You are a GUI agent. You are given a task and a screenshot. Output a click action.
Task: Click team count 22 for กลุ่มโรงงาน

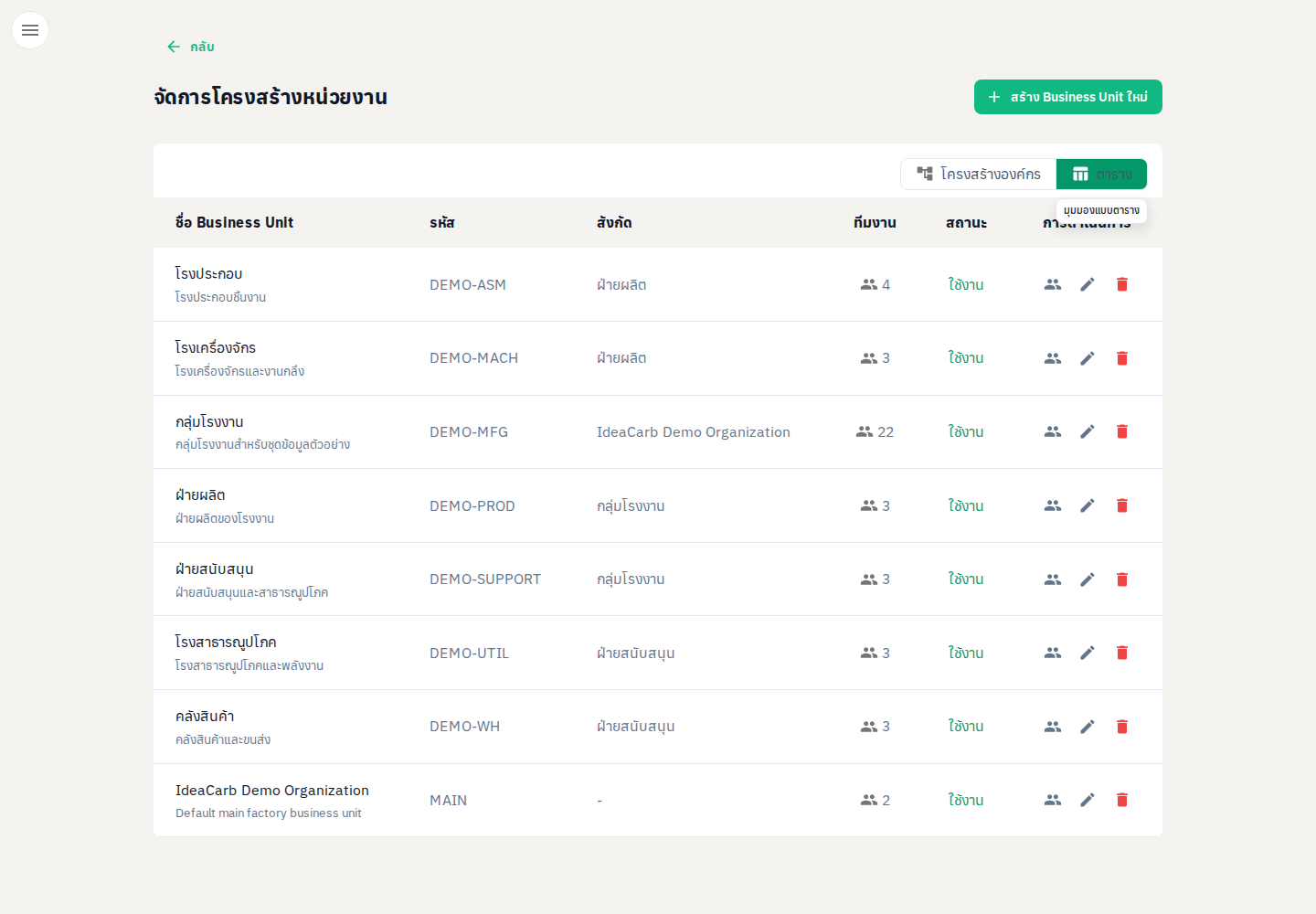click(875, 432)
